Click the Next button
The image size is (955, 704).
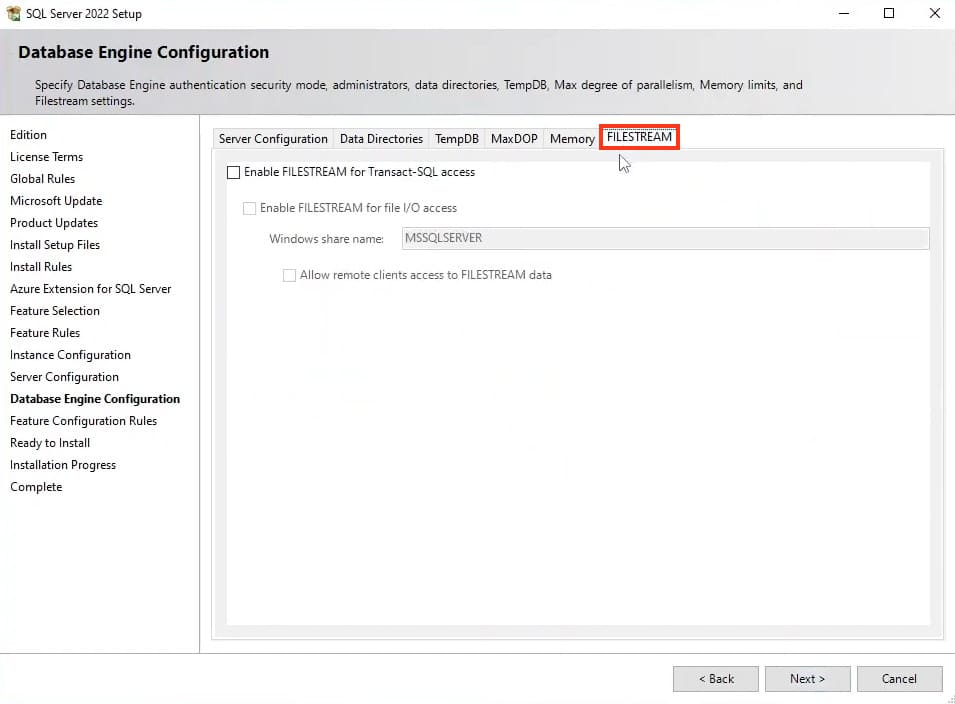point(807,679)
